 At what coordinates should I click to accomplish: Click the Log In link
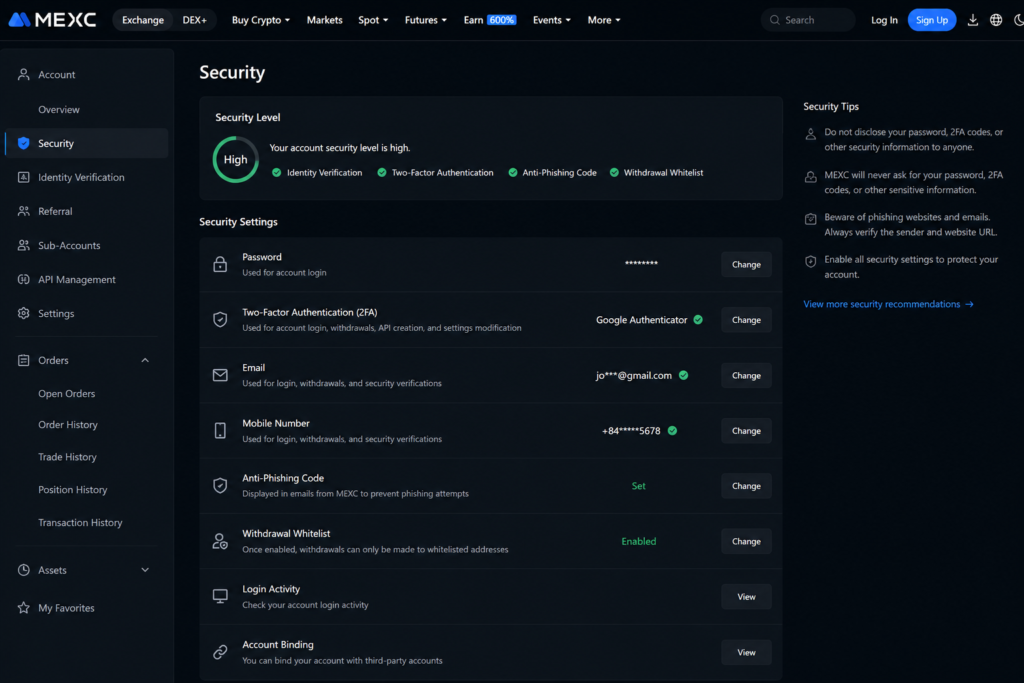884,20
